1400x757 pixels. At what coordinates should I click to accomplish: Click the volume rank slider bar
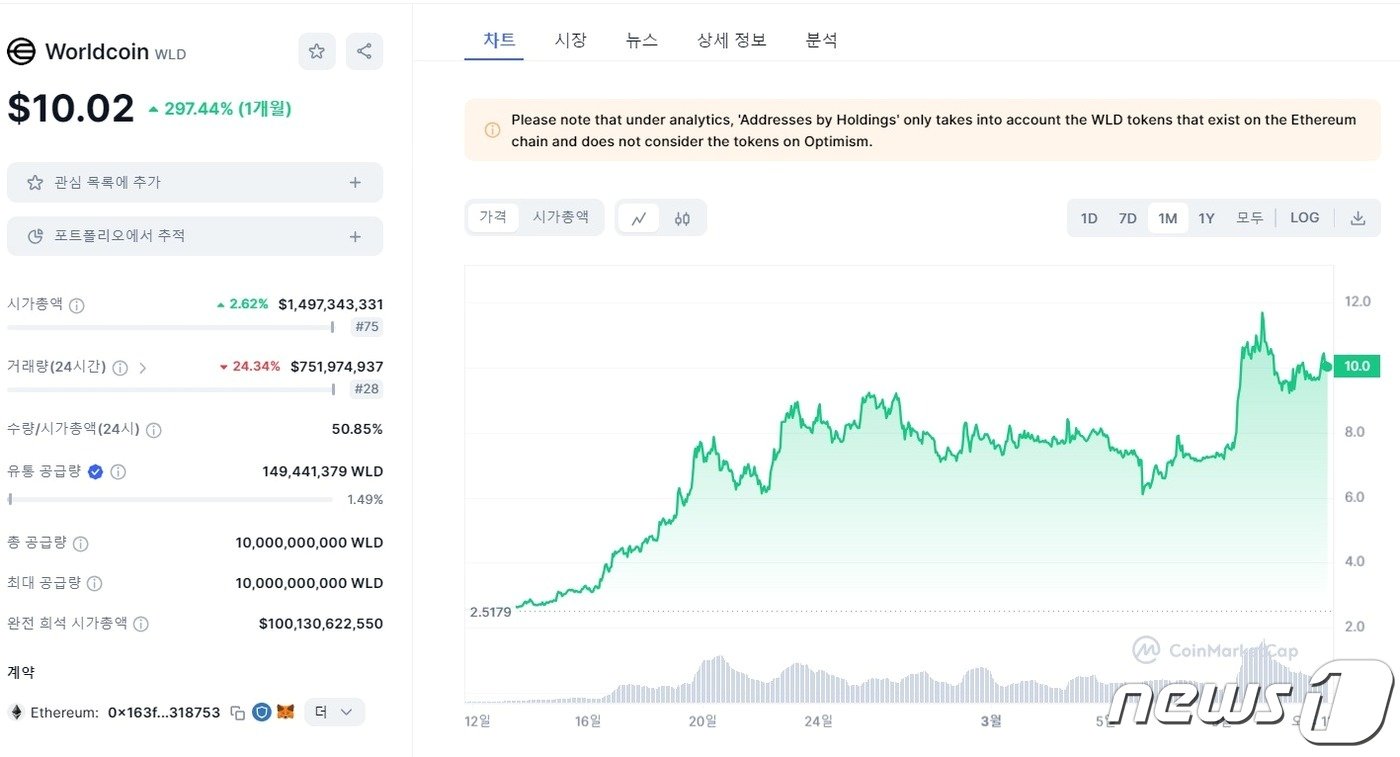pyautogui.click(x=170, y=389)
